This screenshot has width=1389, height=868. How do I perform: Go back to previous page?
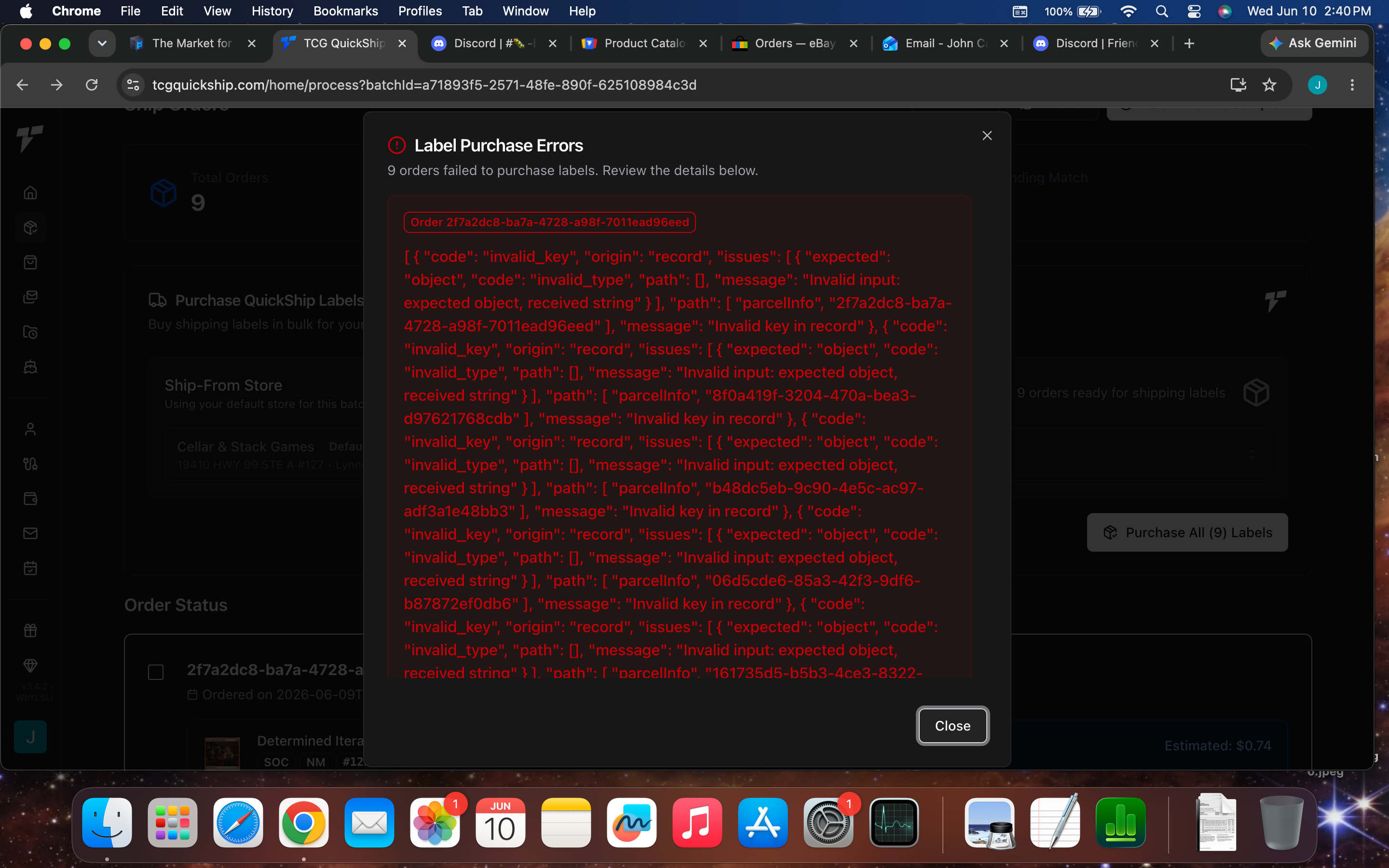22,85
